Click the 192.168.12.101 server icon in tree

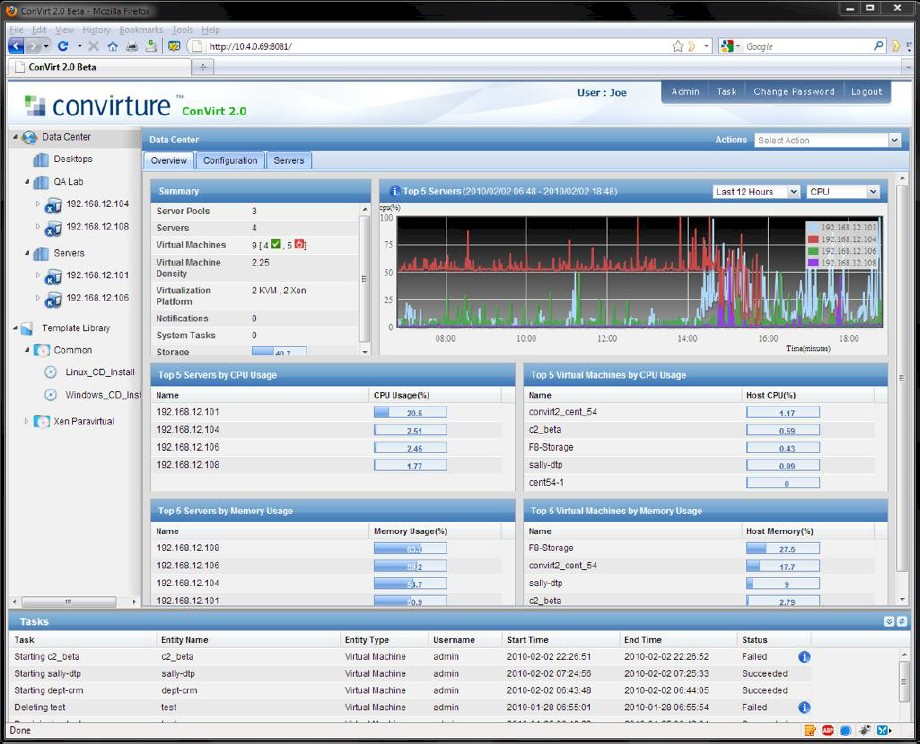pyautogui.click(x=53, y=276)
